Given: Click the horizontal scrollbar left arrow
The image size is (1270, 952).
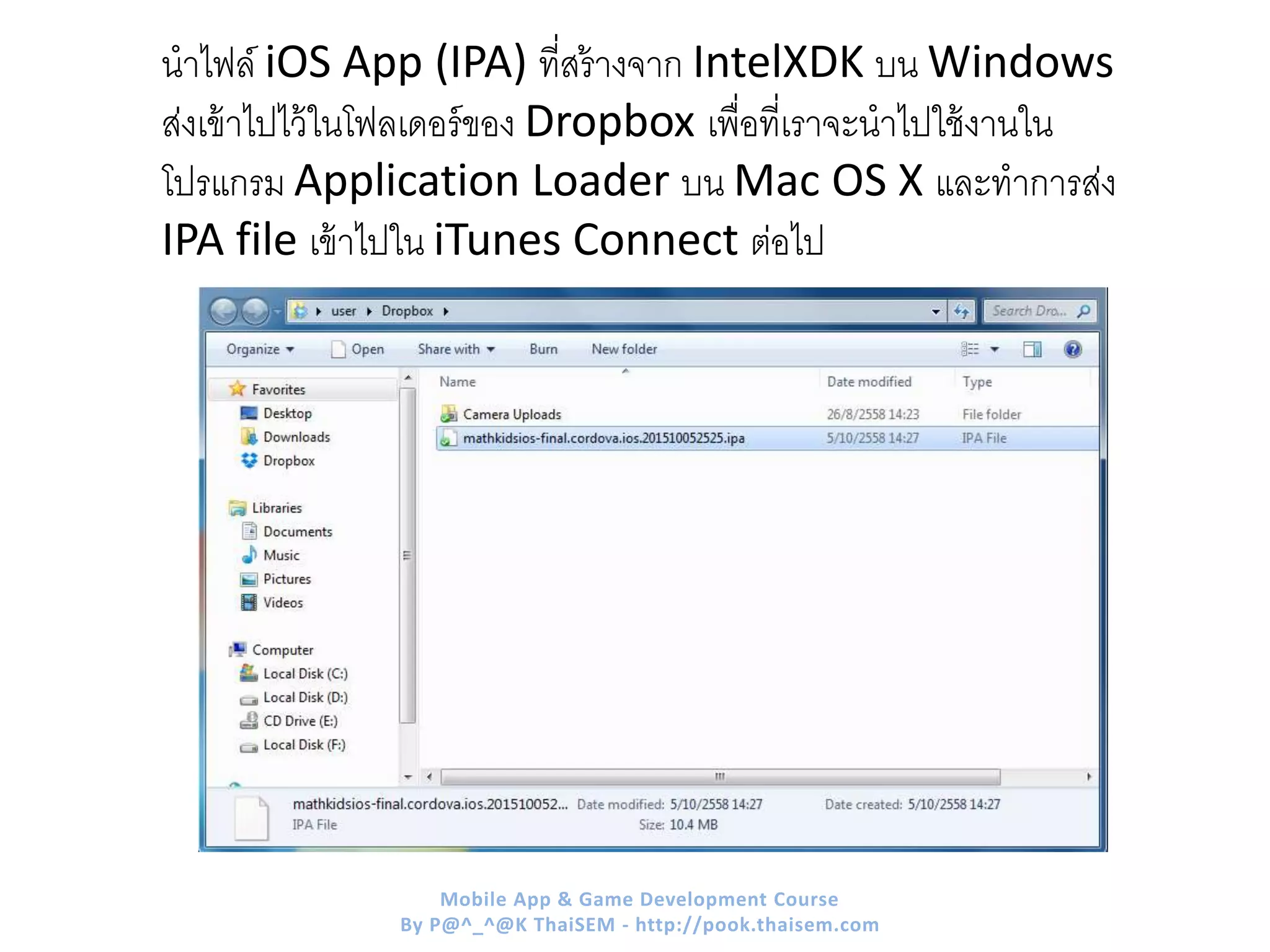Looking at the screenshot, I should (429, 777).
